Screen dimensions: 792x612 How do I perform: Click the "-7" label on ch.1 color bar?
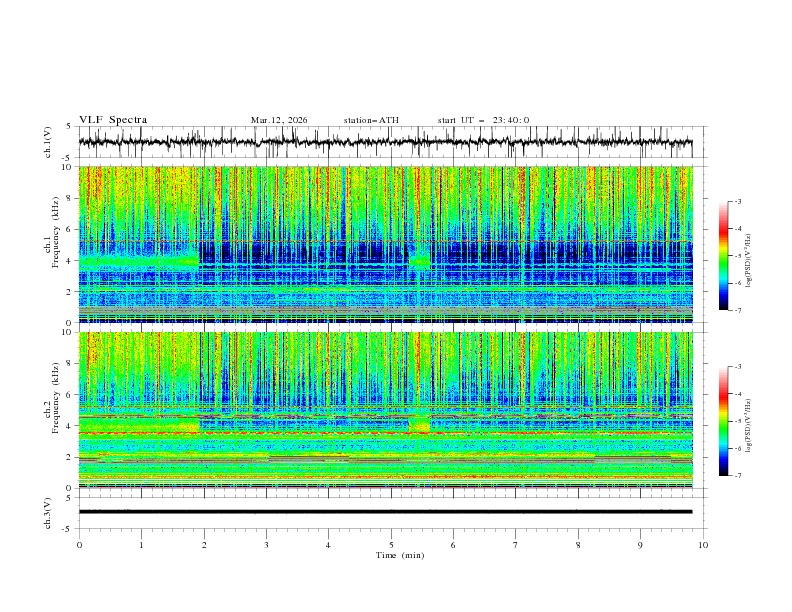738,310
